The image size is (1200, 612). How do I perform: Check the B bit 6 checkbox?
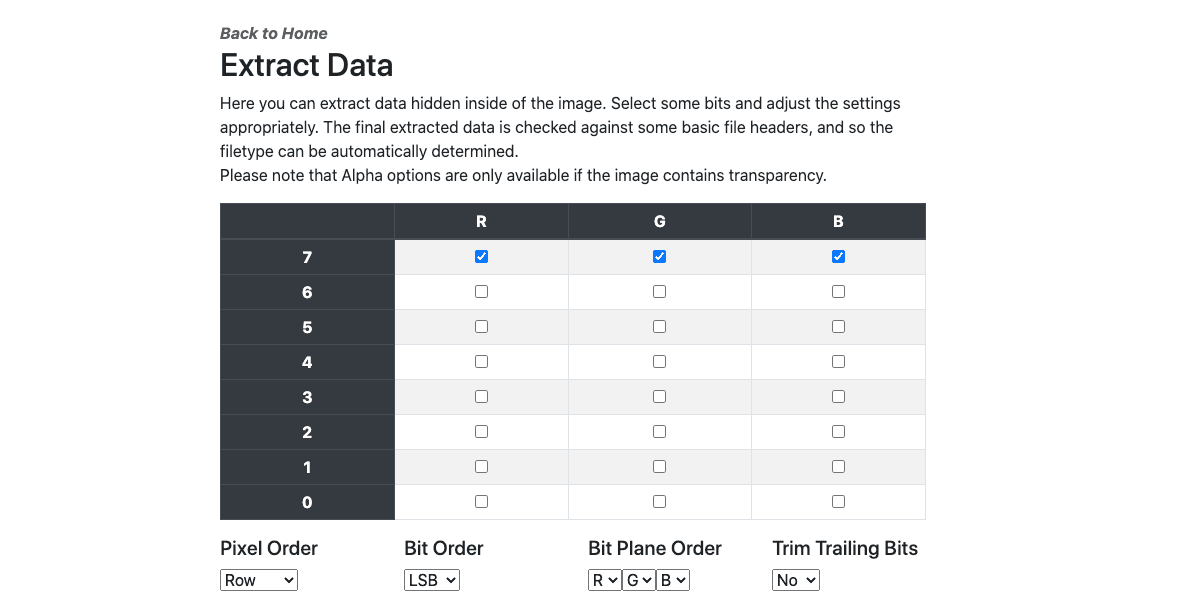tap(838, 292)
